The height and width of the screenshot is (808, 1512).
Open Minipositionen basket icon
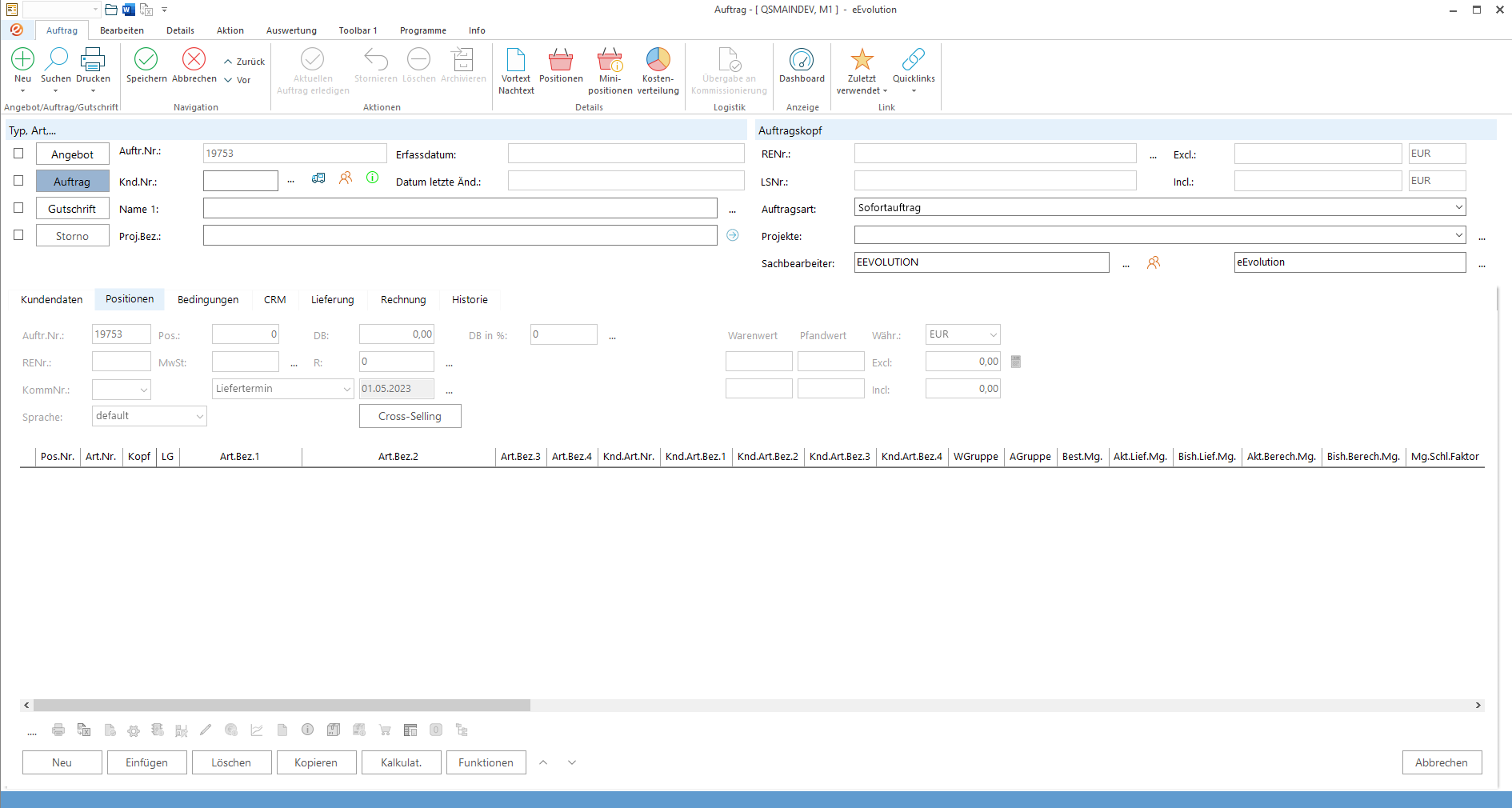[610, 59]
